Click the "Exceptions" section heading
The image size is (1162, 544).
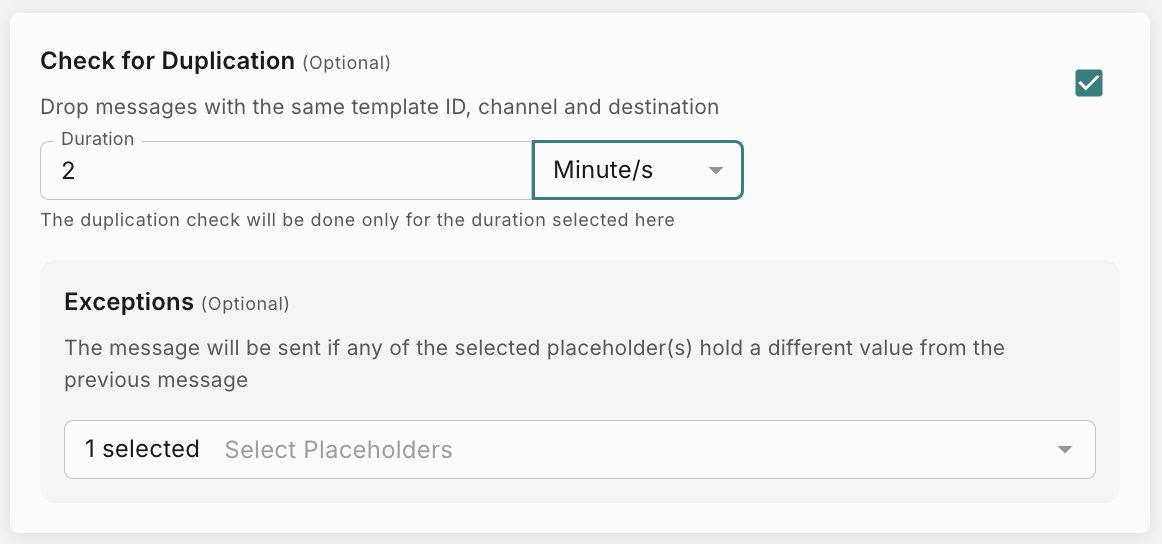point(129,302)
